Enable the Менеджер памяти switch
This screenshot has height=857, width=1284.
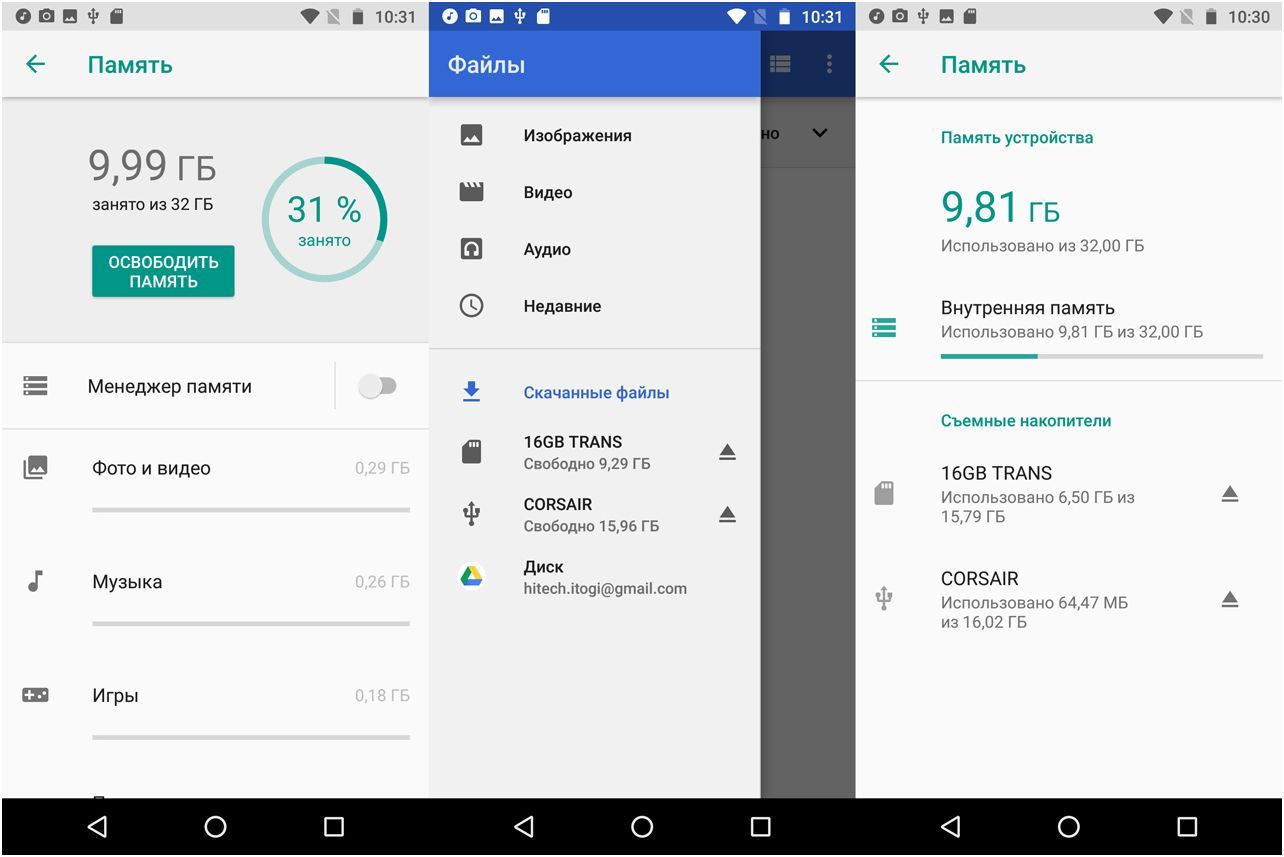click(379, 385)
